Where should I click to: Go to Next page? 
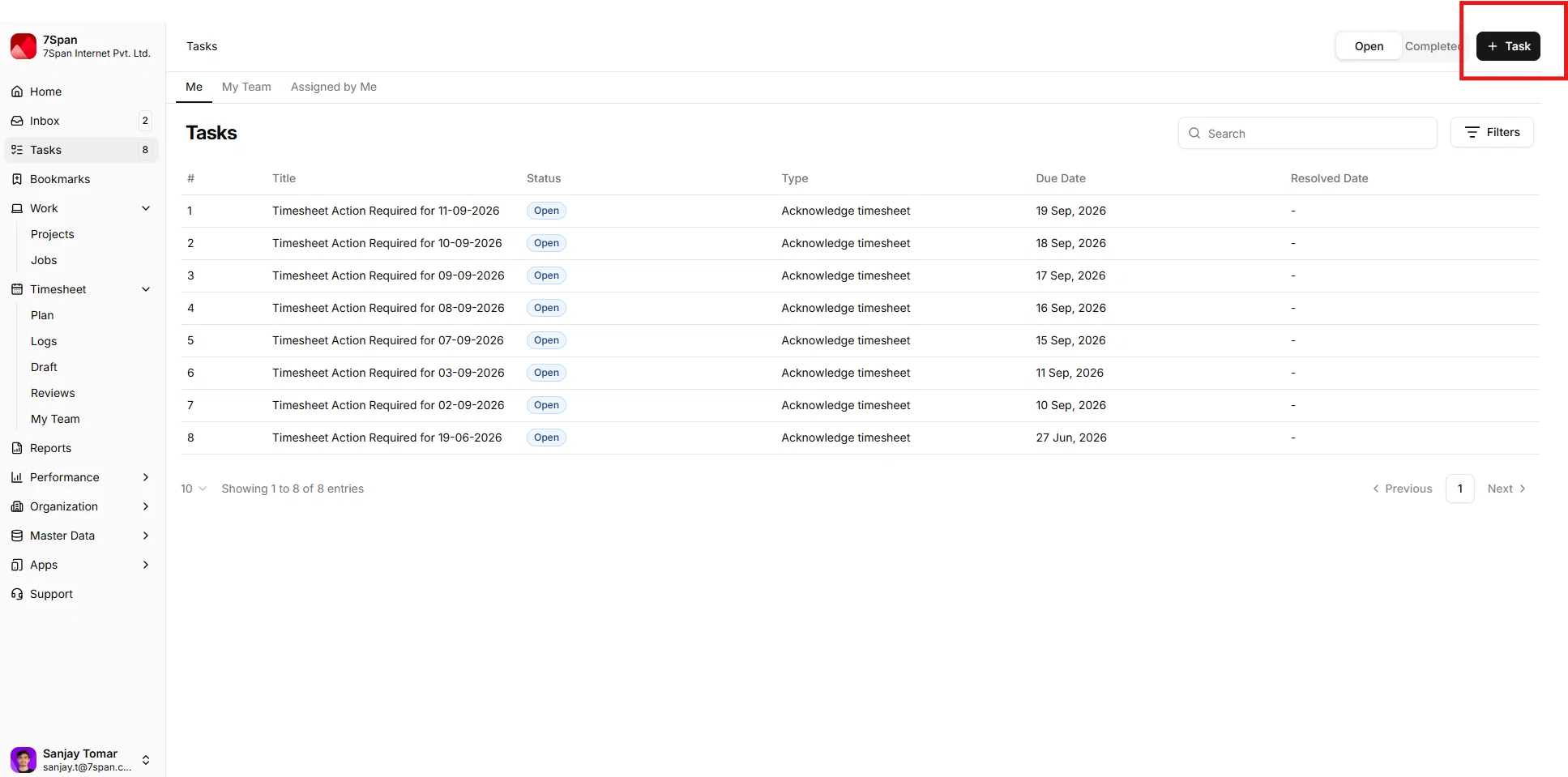(x=1506, y=489)
